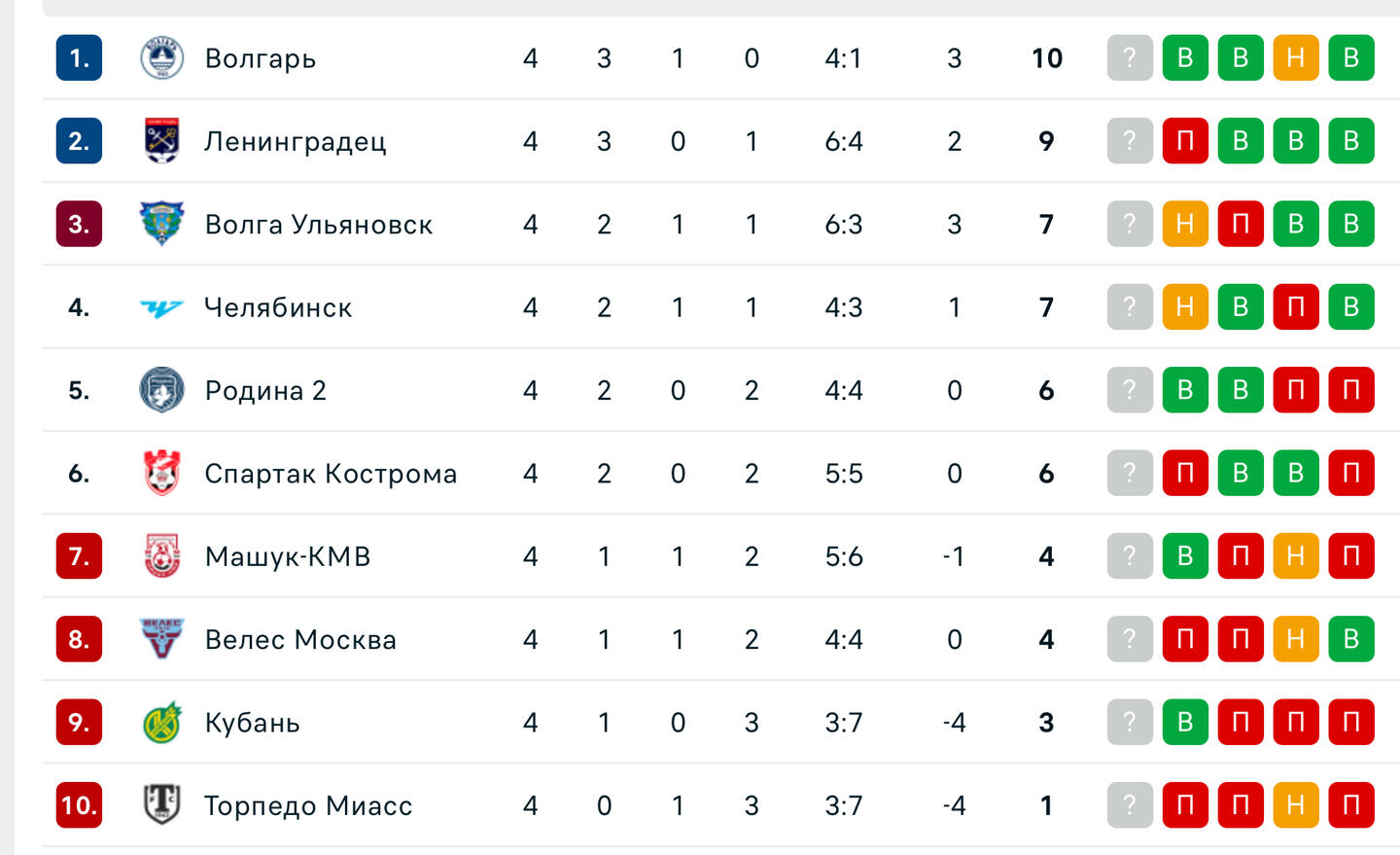Click the red position 10 badge

click(x=79, y=805)
